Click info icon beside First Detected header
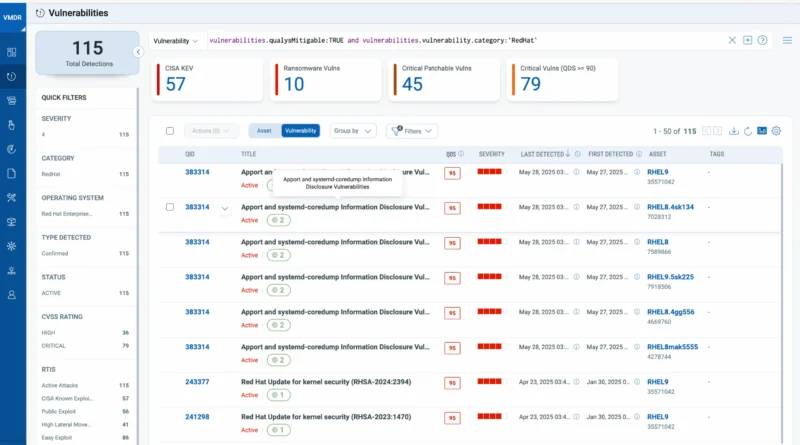The width and height of the screenshot is (800, 445). pyautogui.click(x=639, y=154)
